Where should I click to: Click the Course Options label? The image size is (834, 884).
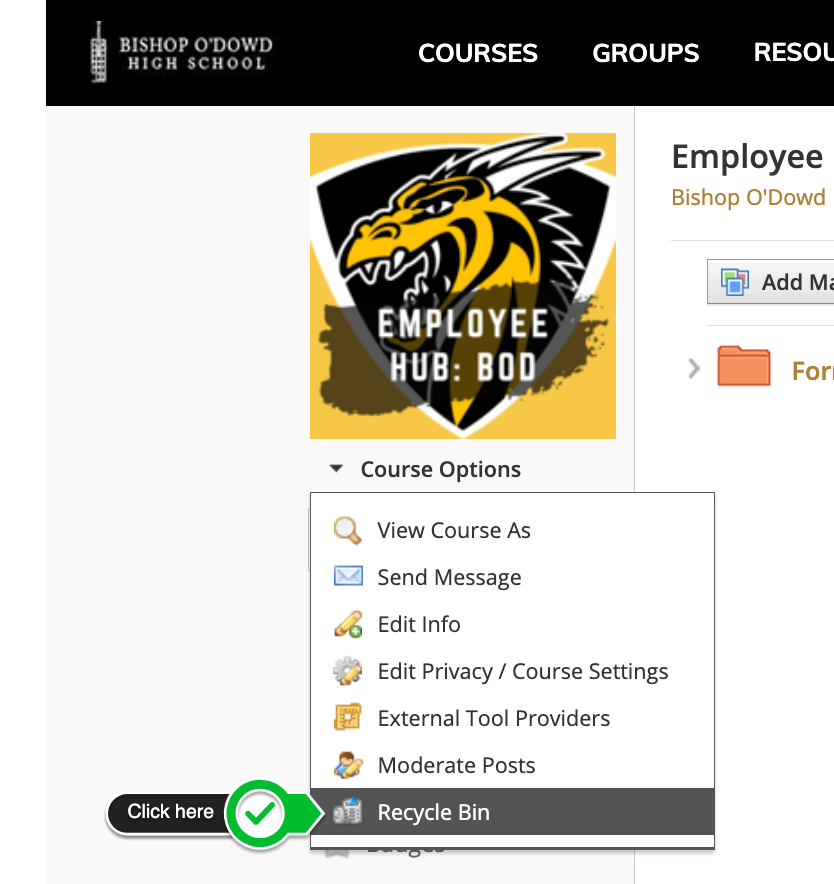point(440,469)
